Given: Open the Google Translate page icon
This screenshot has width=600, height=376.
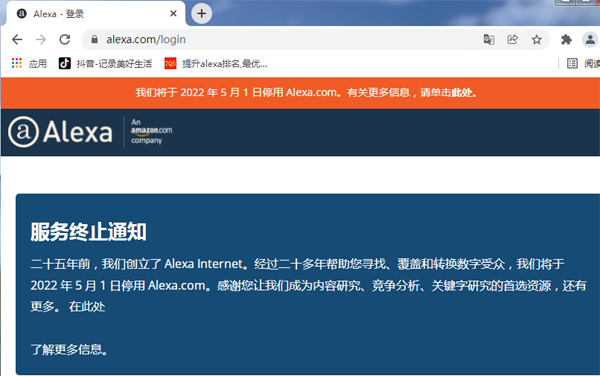Looking at the screenshot, I should [489, 39].
